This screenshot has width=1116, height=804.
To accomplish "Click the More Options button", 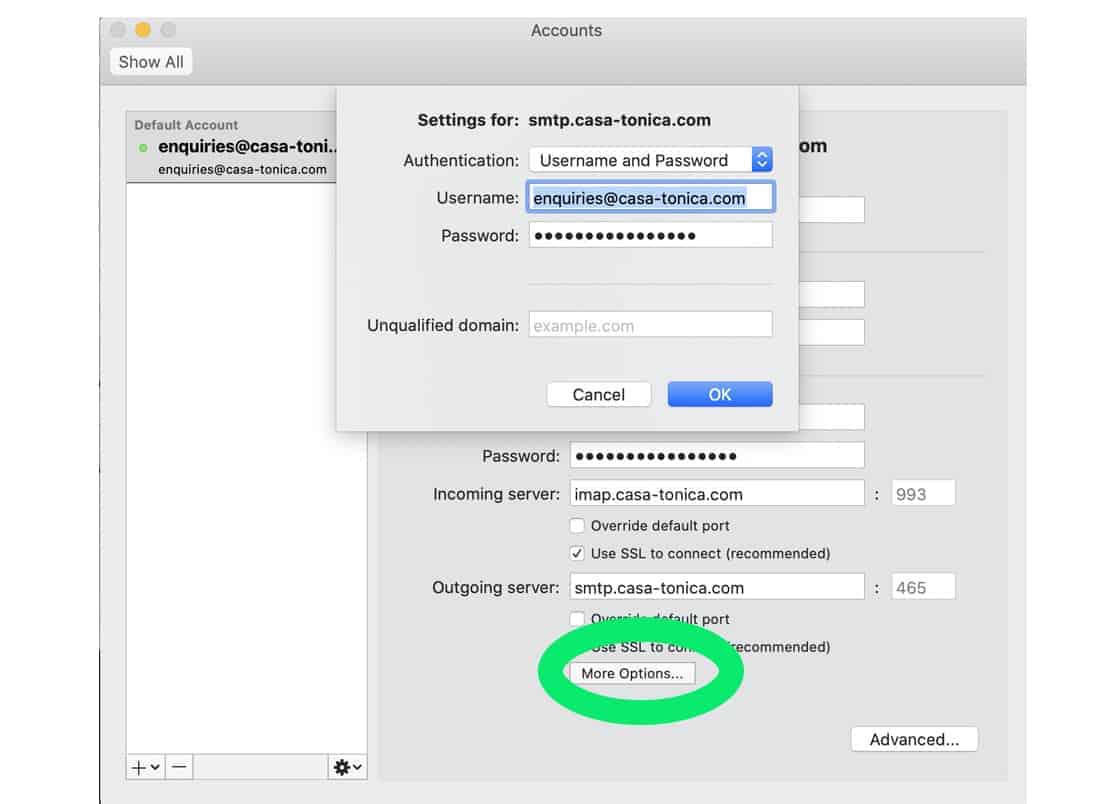I will coord(631,673).
